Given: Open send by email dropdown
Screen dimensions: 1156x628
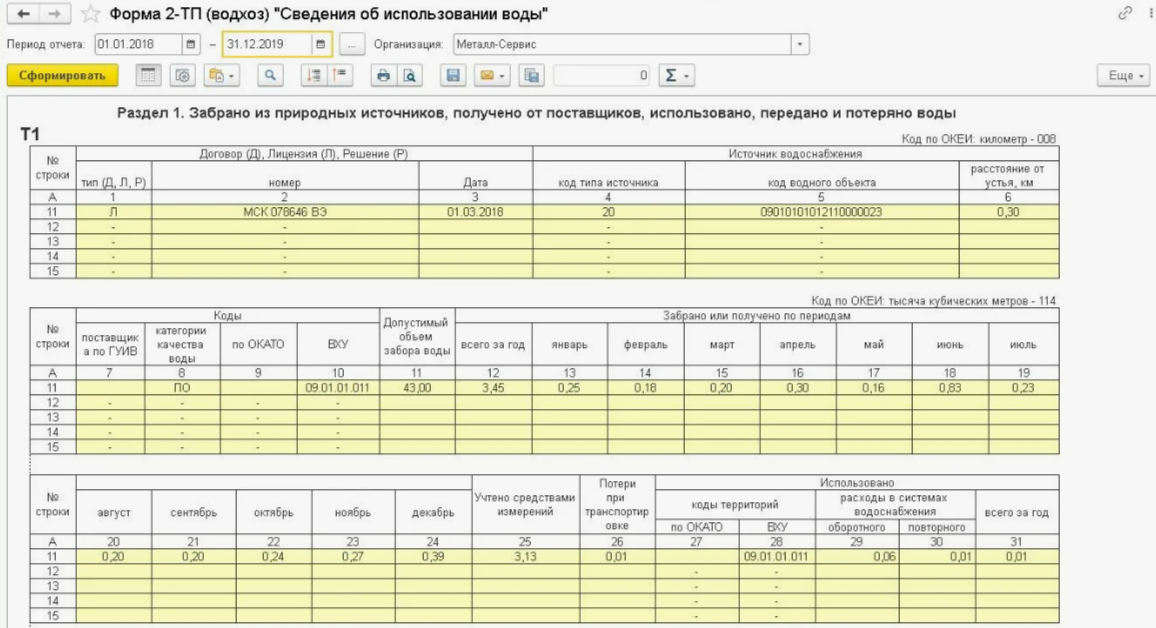Looking at the screenshot, I should point(492,75).
